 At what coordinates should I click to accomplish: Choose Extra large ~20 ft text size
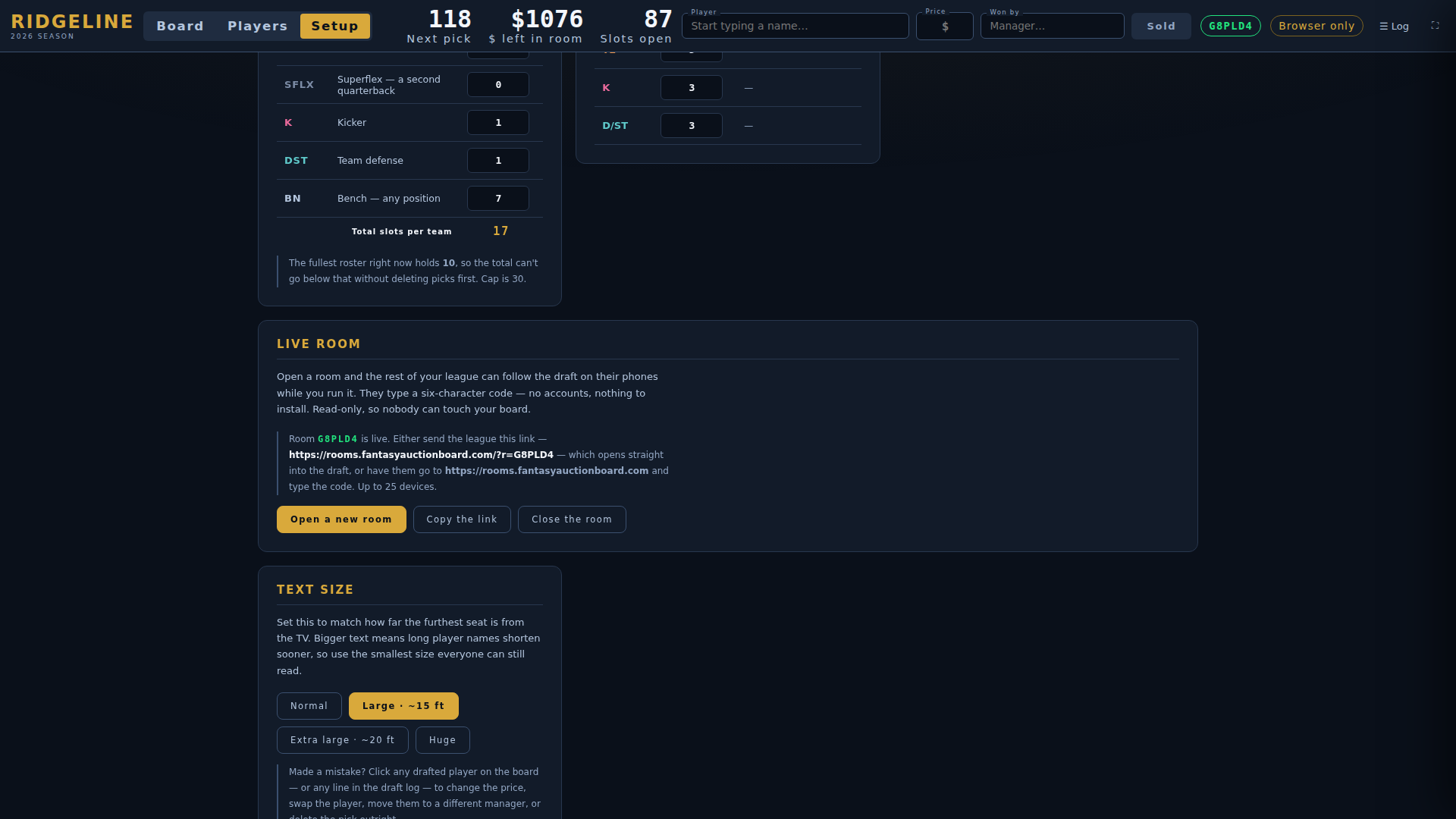coord(343,740)
